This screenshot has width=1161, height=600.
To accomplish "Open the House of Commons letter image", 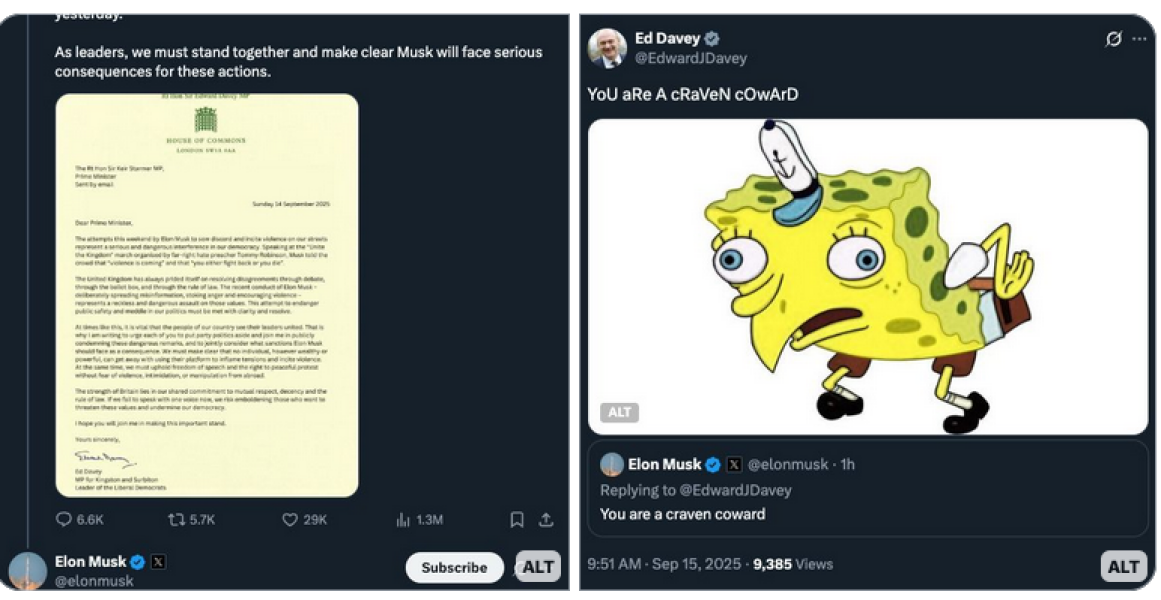I will 207,295.
